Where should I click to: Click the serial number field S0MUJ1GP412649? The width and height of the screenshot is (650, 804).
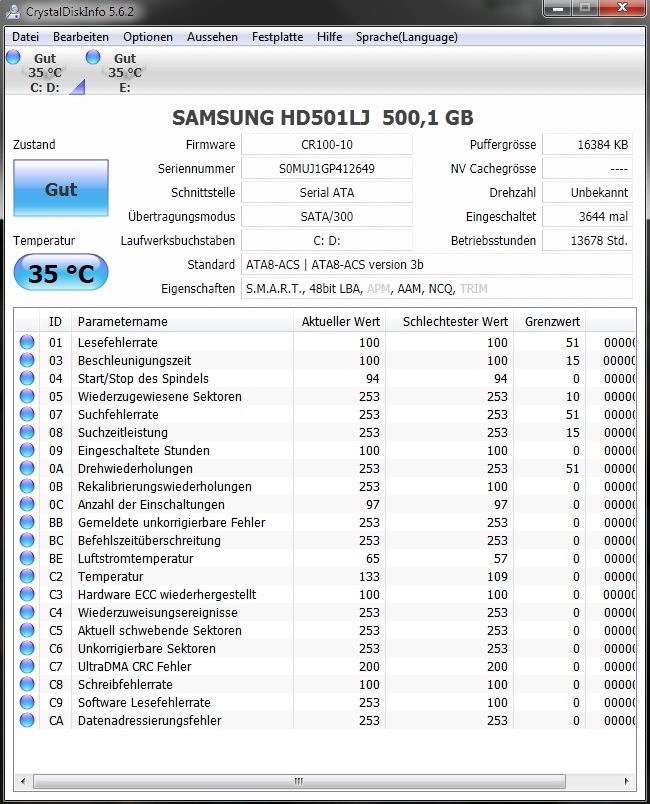point(327,169)
